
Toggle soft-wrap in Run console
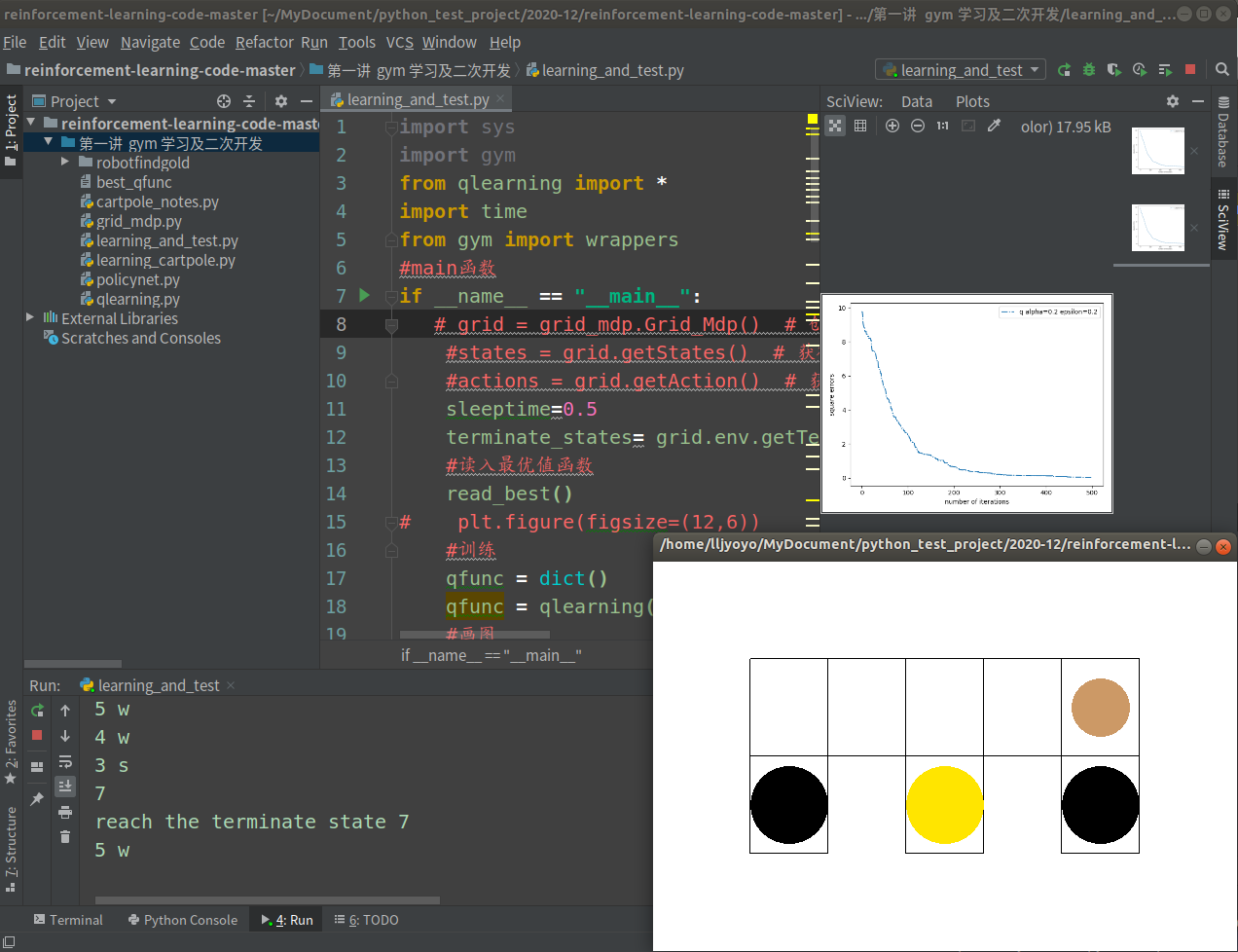(x=65, y=761)
